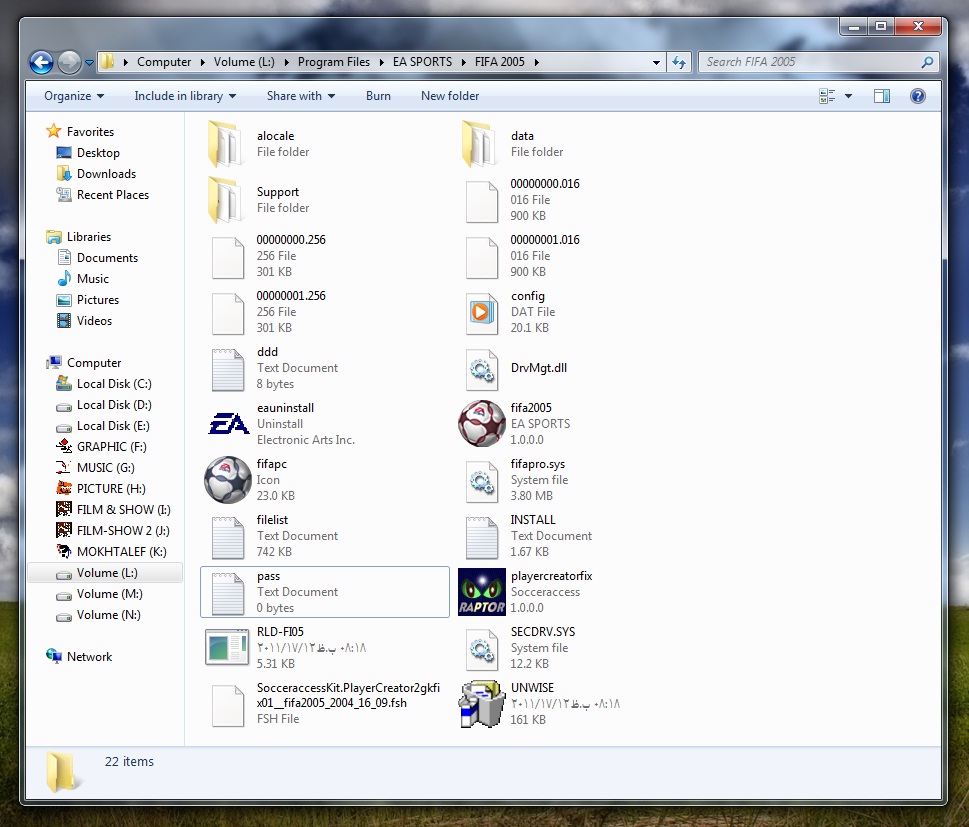
Task: Click the search magnifier icon
Action: coord(927,62)
